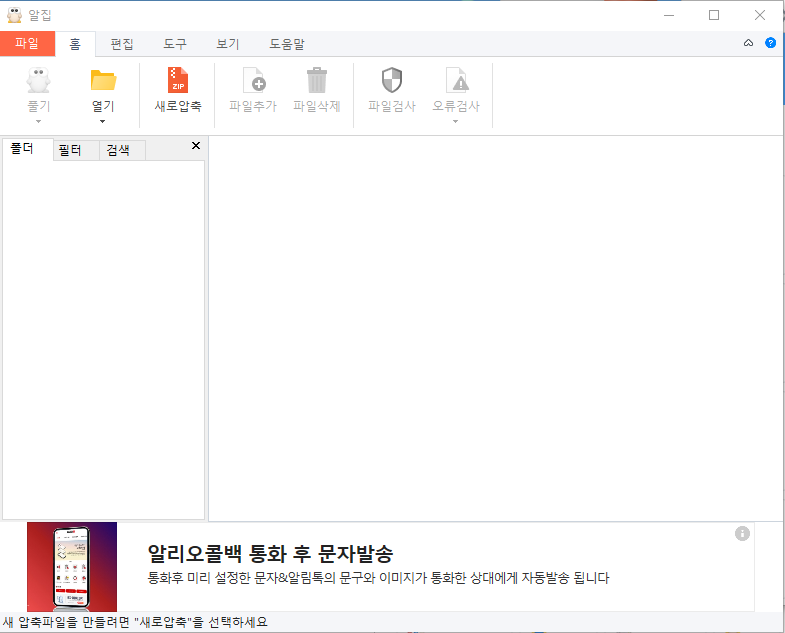Click the 열기 yellow folder icon
The width and height of the screenshot is (785, 633).
(103, 80)
